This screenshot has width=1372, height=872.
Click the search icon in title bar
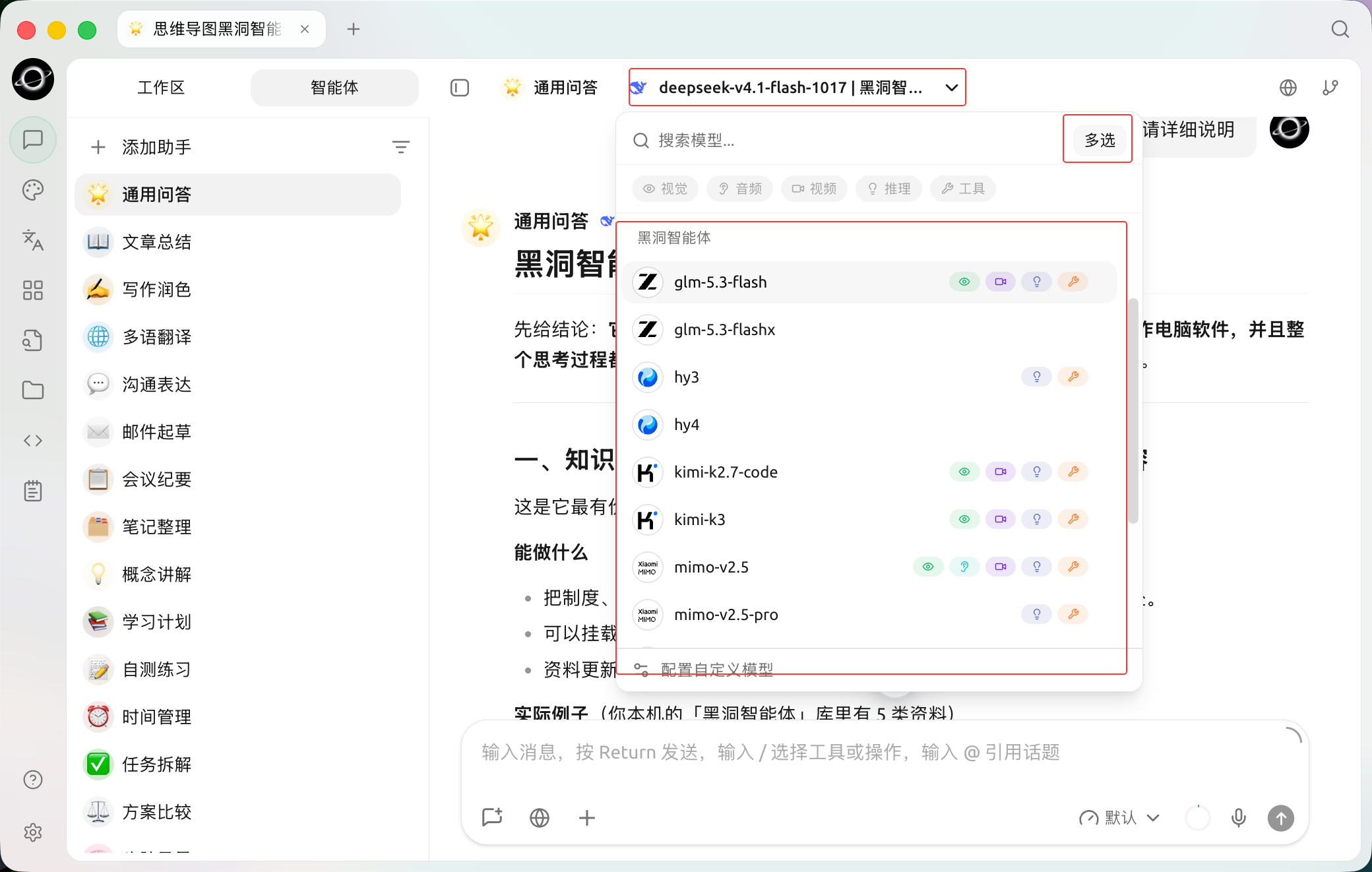pyautogui.click(x=1340, y=29)
